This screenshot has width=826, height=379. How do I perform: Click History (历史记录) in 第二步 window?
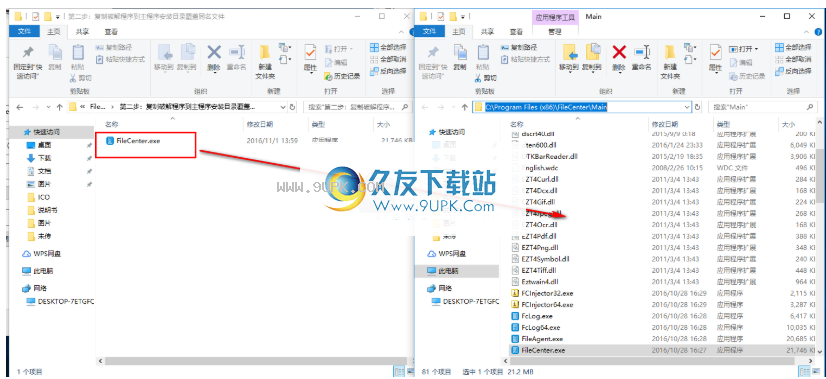click(x=342, y=76)
